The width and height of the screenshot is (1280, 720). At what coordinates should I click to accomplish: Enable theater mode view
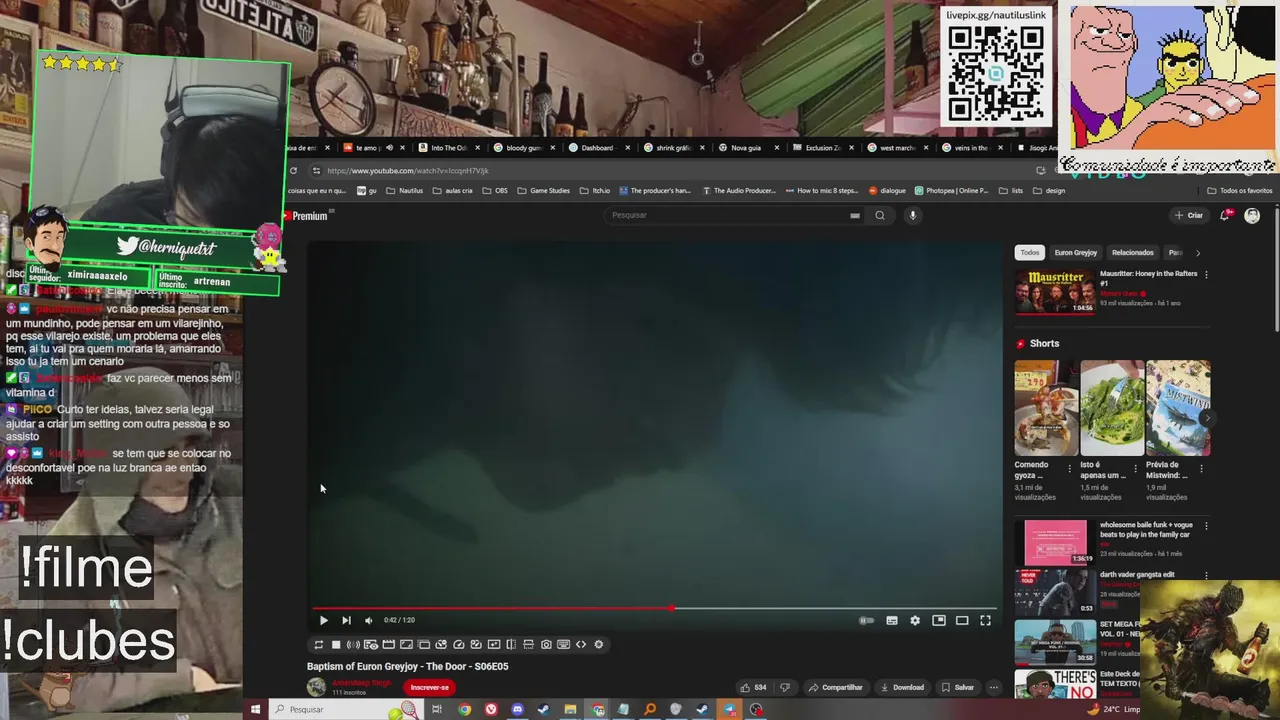click(x=962, y=620)
